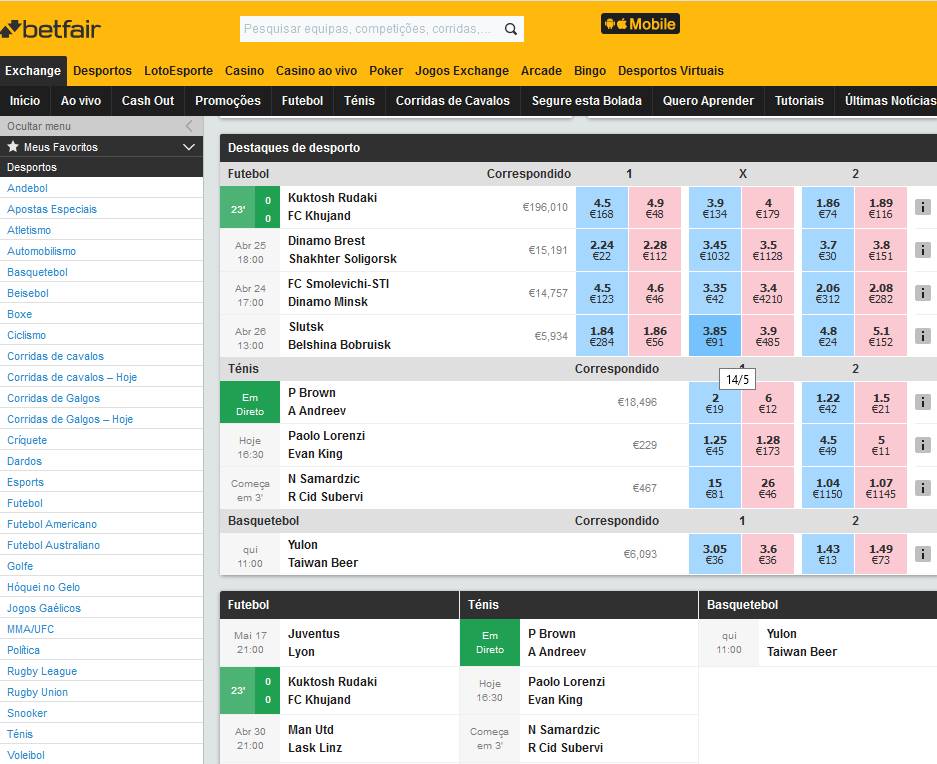Screen dimensions: 937x764
Task: Open Dinamo Brest vs Shakhter Soligorsk match
Action: pyautogui.click(x=342, y=250)
